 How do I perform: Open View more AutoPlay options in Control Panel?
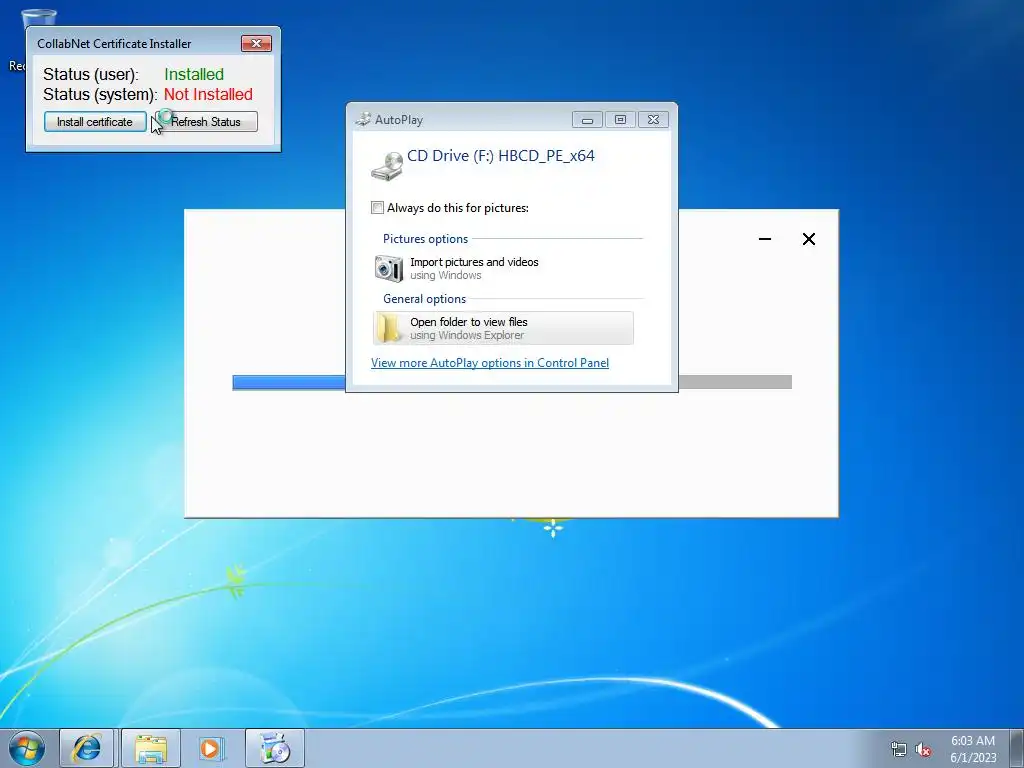click(x=490, y=363)
